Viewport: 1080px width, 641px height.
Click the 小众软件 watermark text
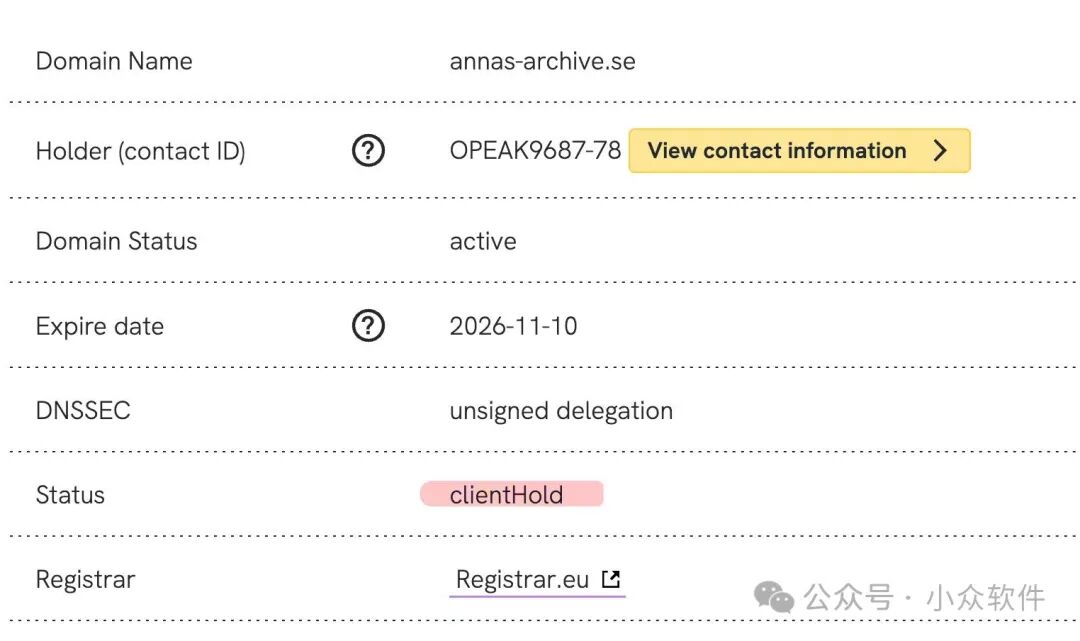click(985, 598)
